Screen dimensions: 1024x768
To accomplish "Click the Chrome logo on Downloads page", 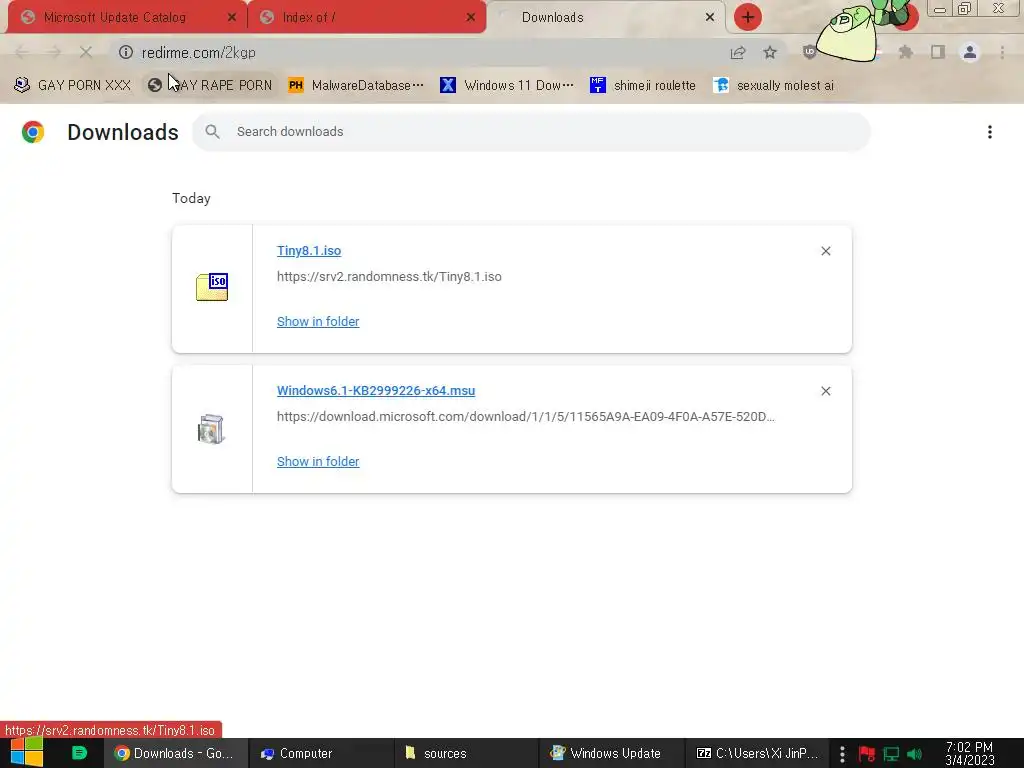I will pyautogui.click(x=33, y=132).
